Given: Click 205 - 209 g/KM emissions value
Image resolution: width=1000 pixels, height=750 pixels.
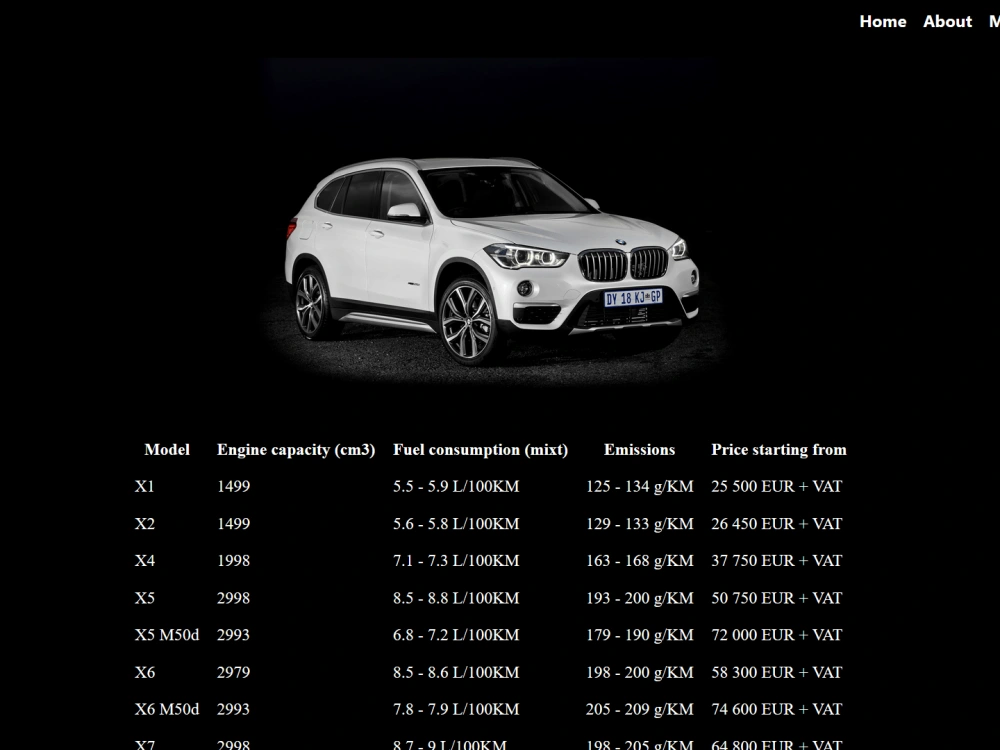Looking at the screenshot, I should (640, 709).
